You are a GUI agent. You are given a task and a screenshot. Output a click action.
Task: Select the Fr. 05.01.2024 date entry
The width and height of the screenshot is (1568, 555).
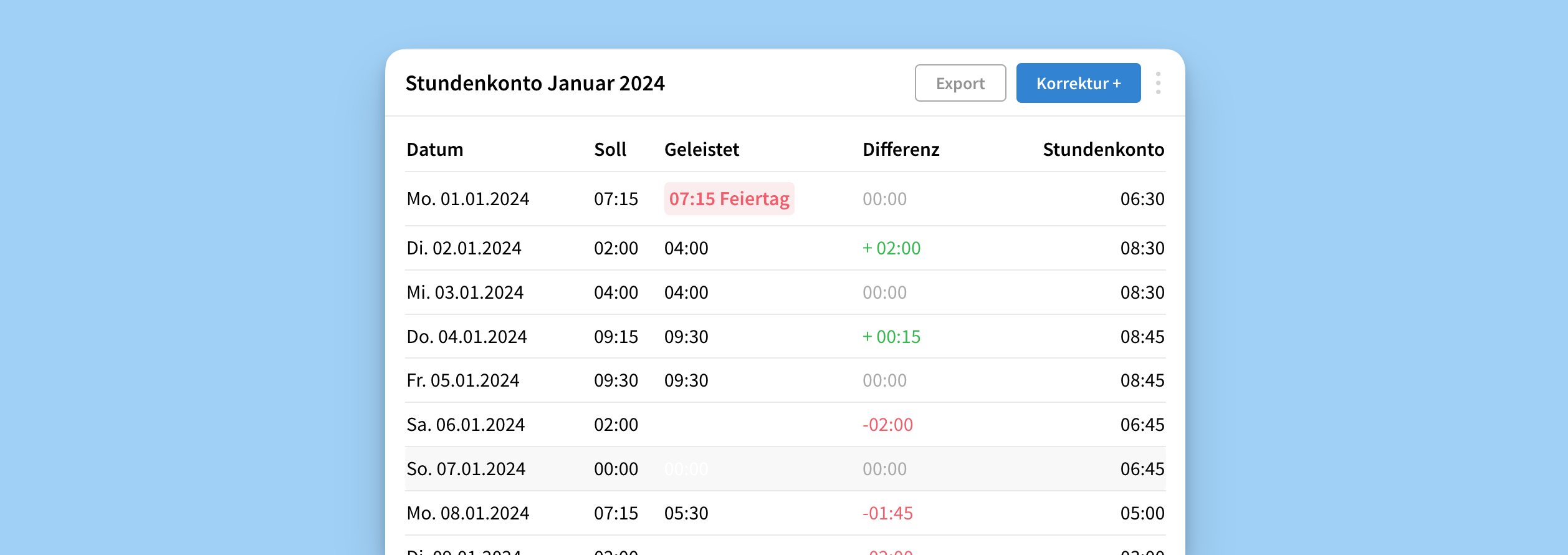(x=462, y=380)
